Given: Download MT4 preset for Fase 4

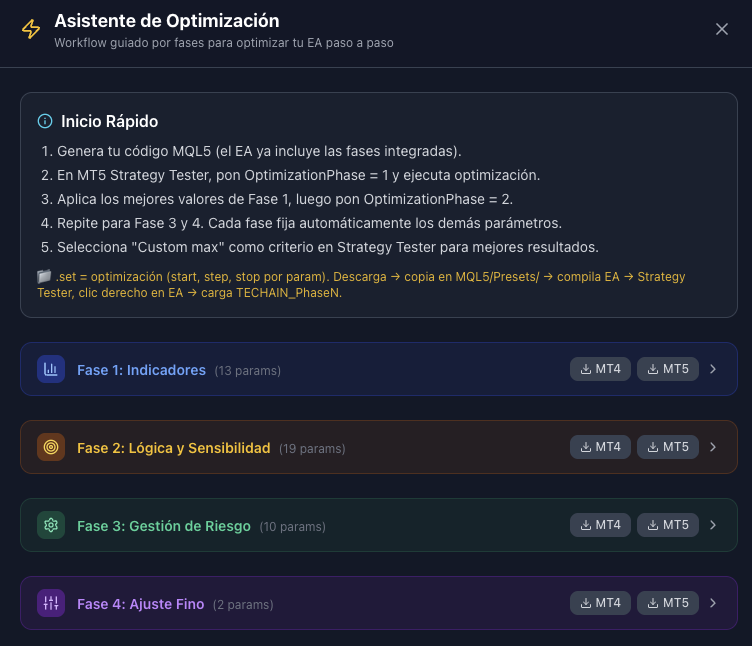Looking at the screenshot, I should [x=600, y=603].
